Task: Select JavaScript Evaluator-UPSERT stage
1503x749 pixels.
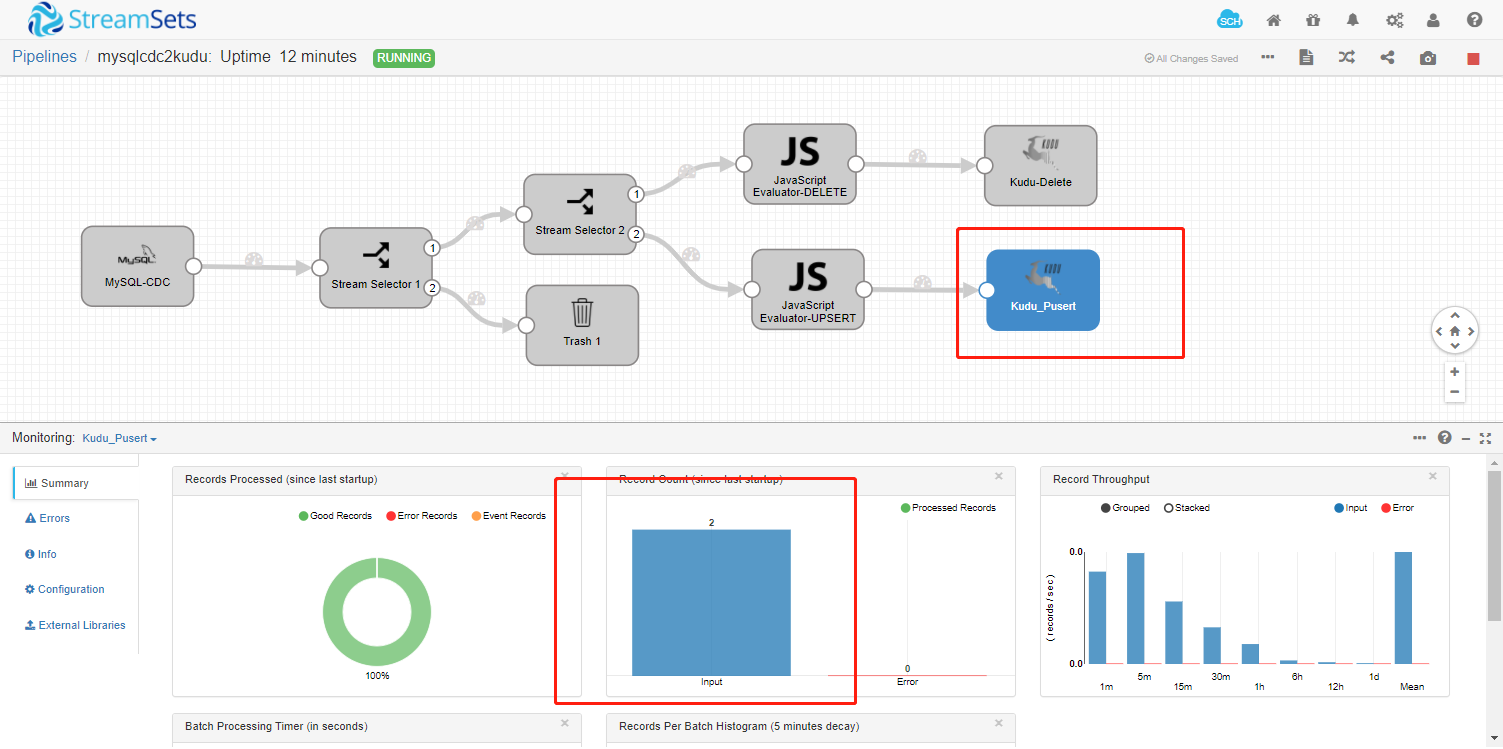Action: click(x=808, y=289)
